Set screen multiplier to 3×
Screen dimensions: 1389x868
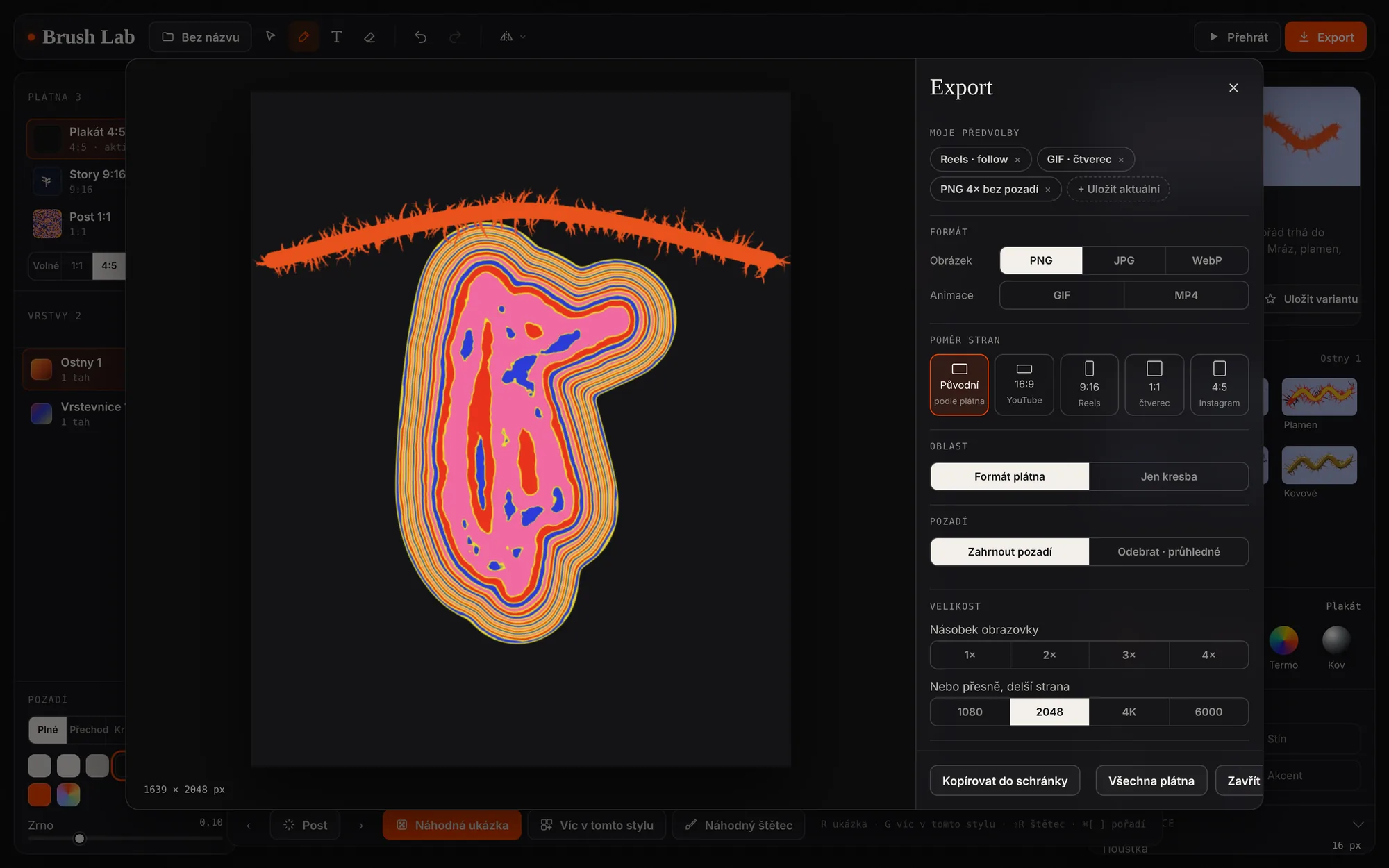click(1129, 655)
